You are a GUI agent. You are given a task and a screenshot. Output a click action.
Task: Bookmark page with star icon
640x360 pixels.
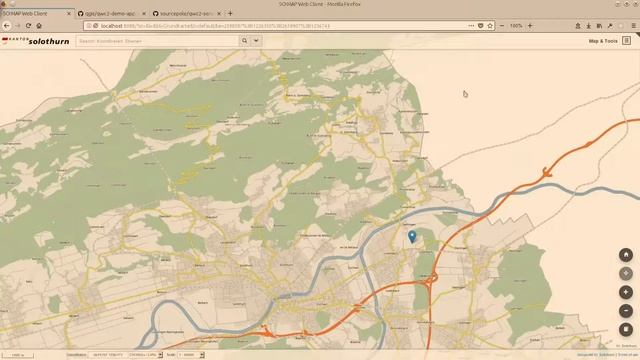point(490,26)
